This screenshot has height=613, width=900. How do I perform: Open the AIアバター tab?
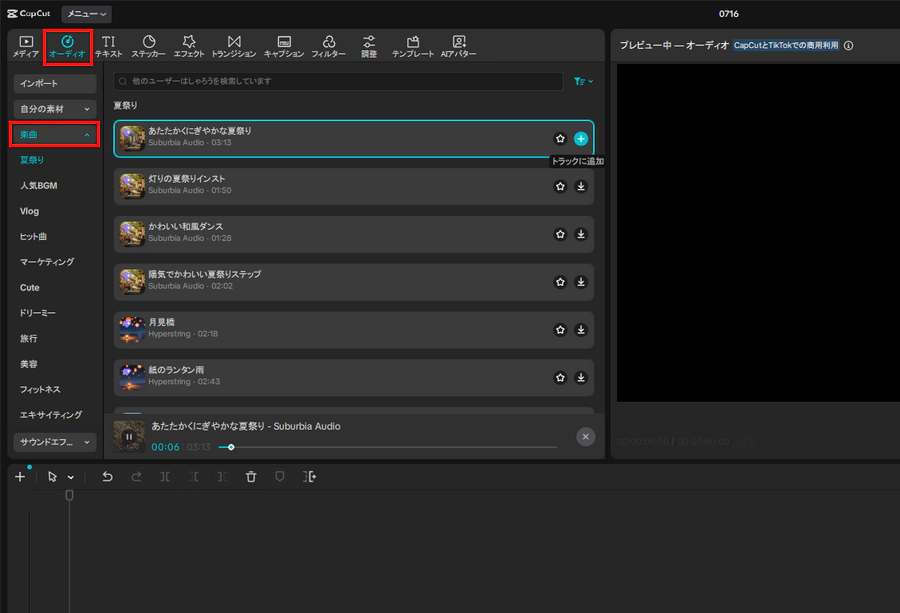click(x=459, y=46)
